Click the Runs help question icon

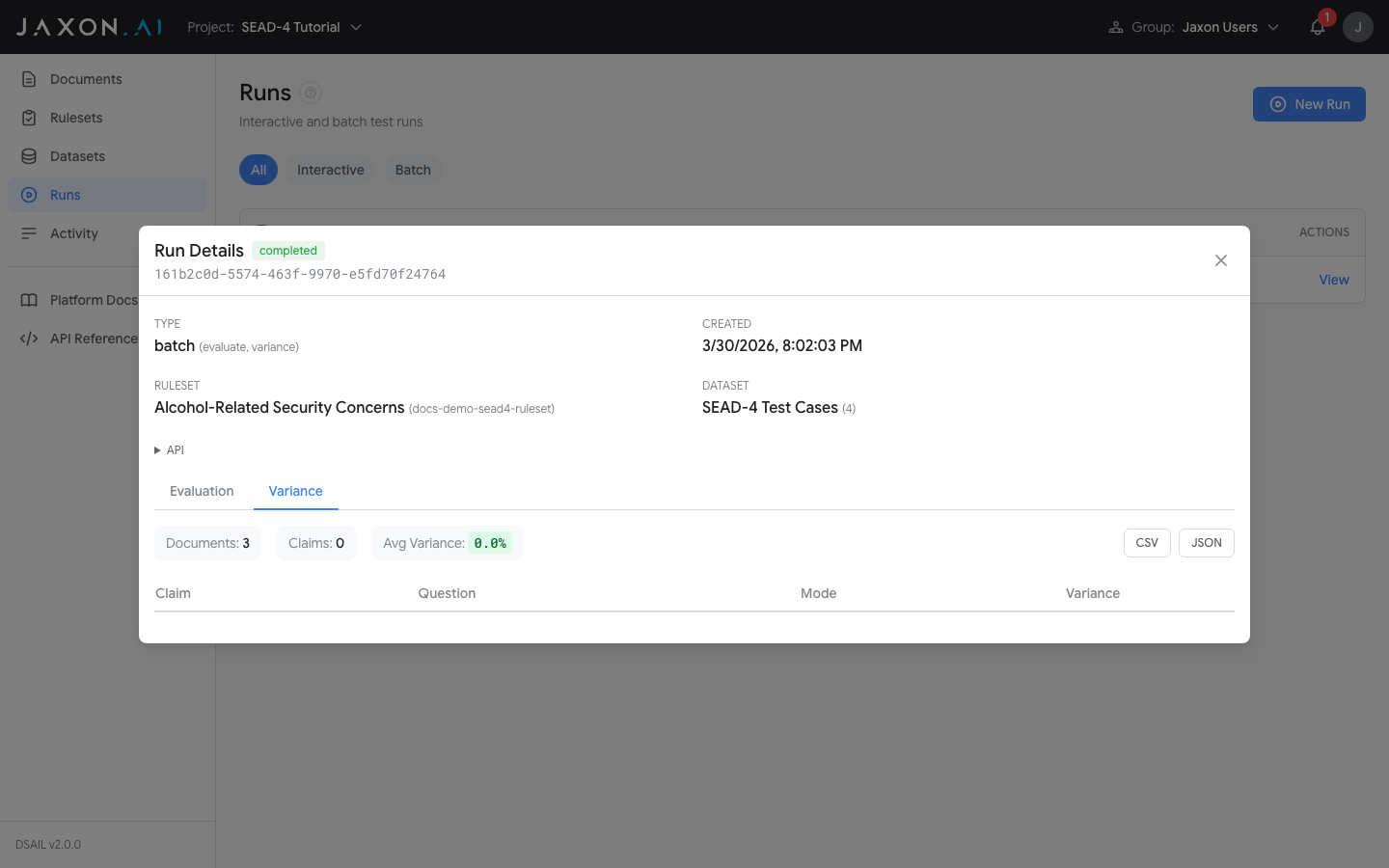(x=311, y=93)
